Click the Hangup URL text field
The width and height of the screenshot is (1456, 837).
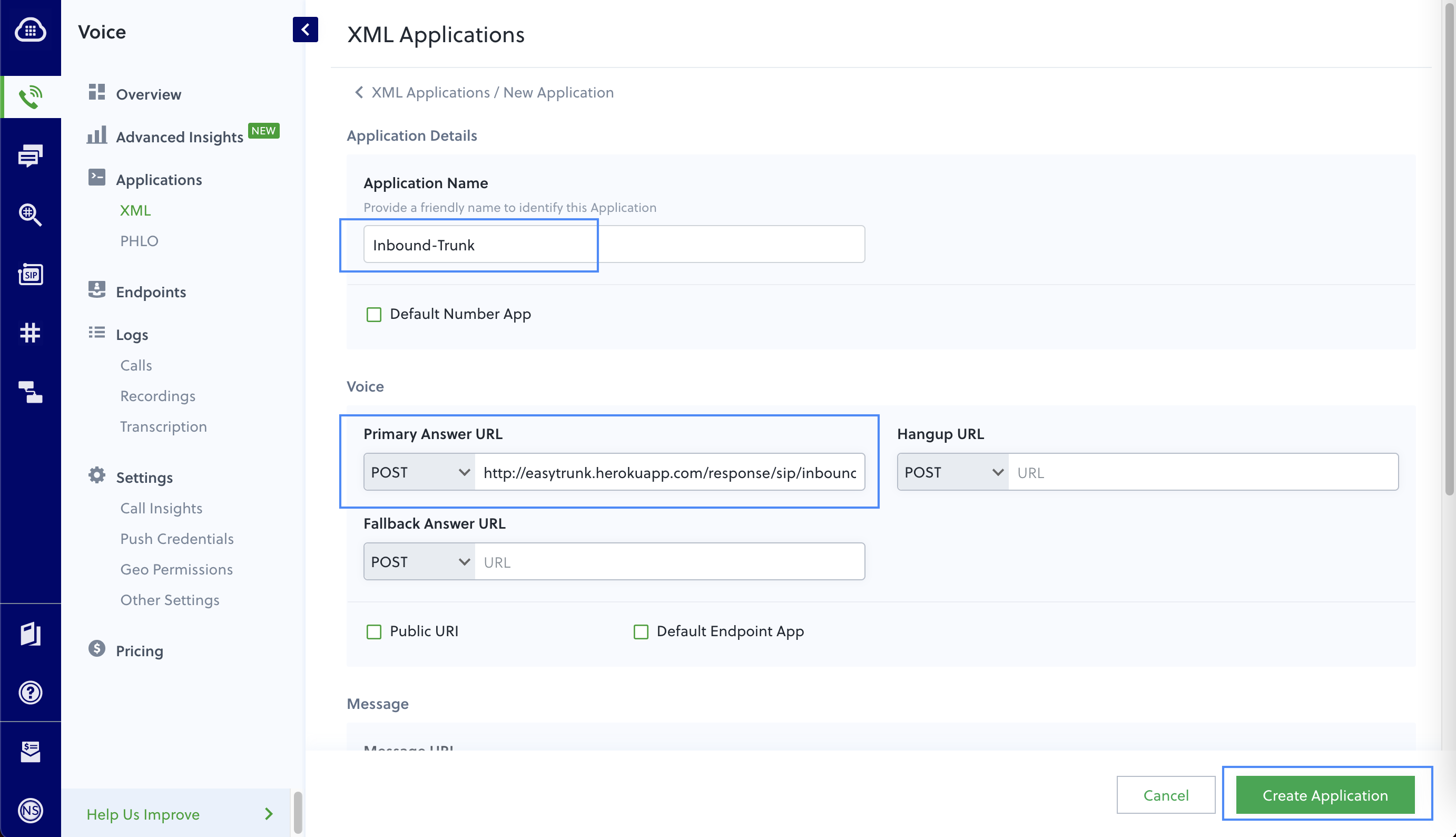pos(1203,472)
